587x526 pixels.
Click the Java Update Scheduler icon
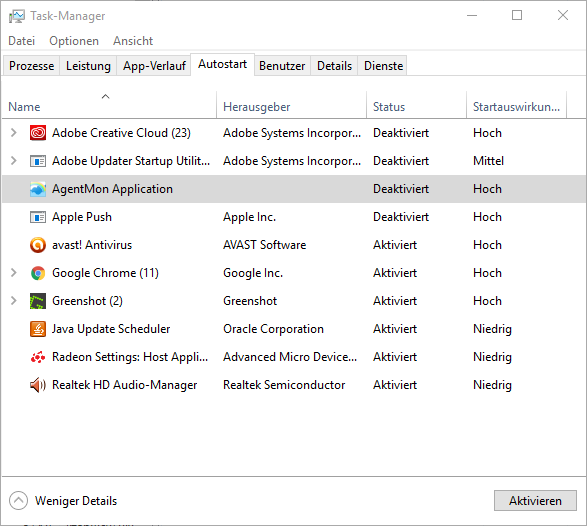point(38,329)
